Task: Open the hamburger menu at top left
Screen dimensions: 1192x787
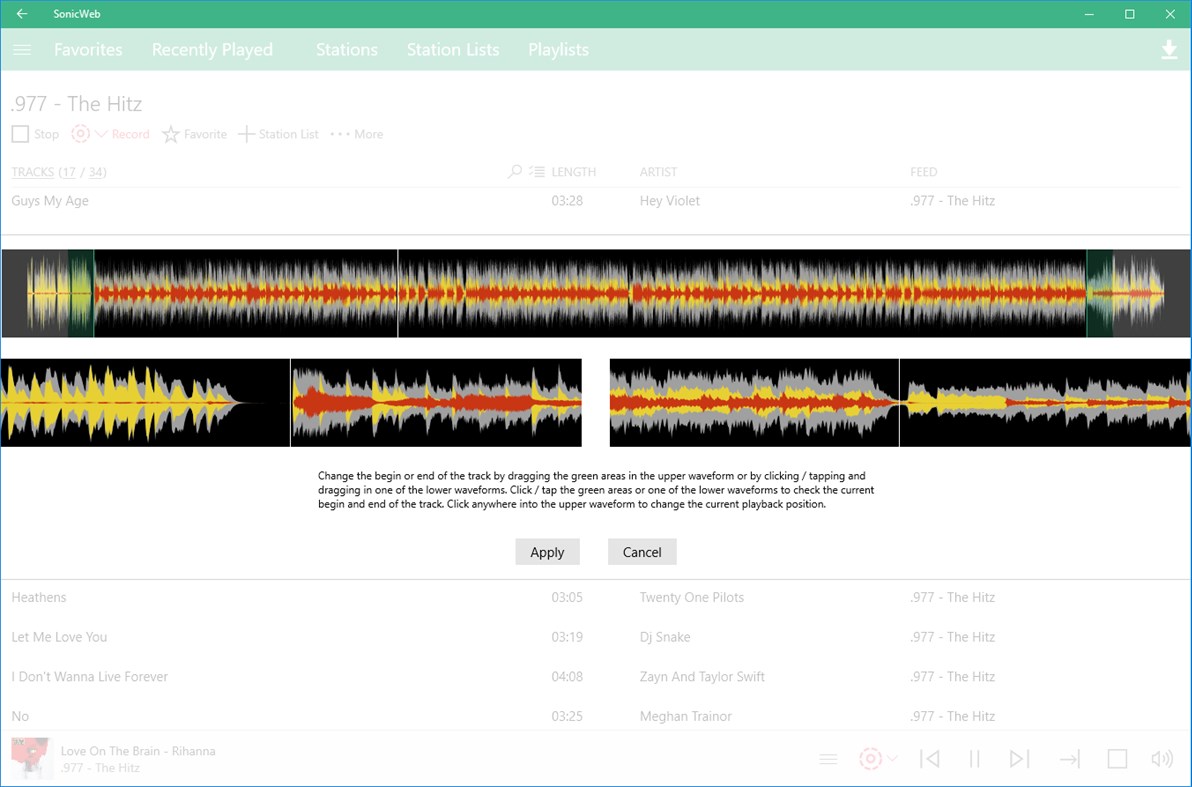Action: (x=21, y=48)
